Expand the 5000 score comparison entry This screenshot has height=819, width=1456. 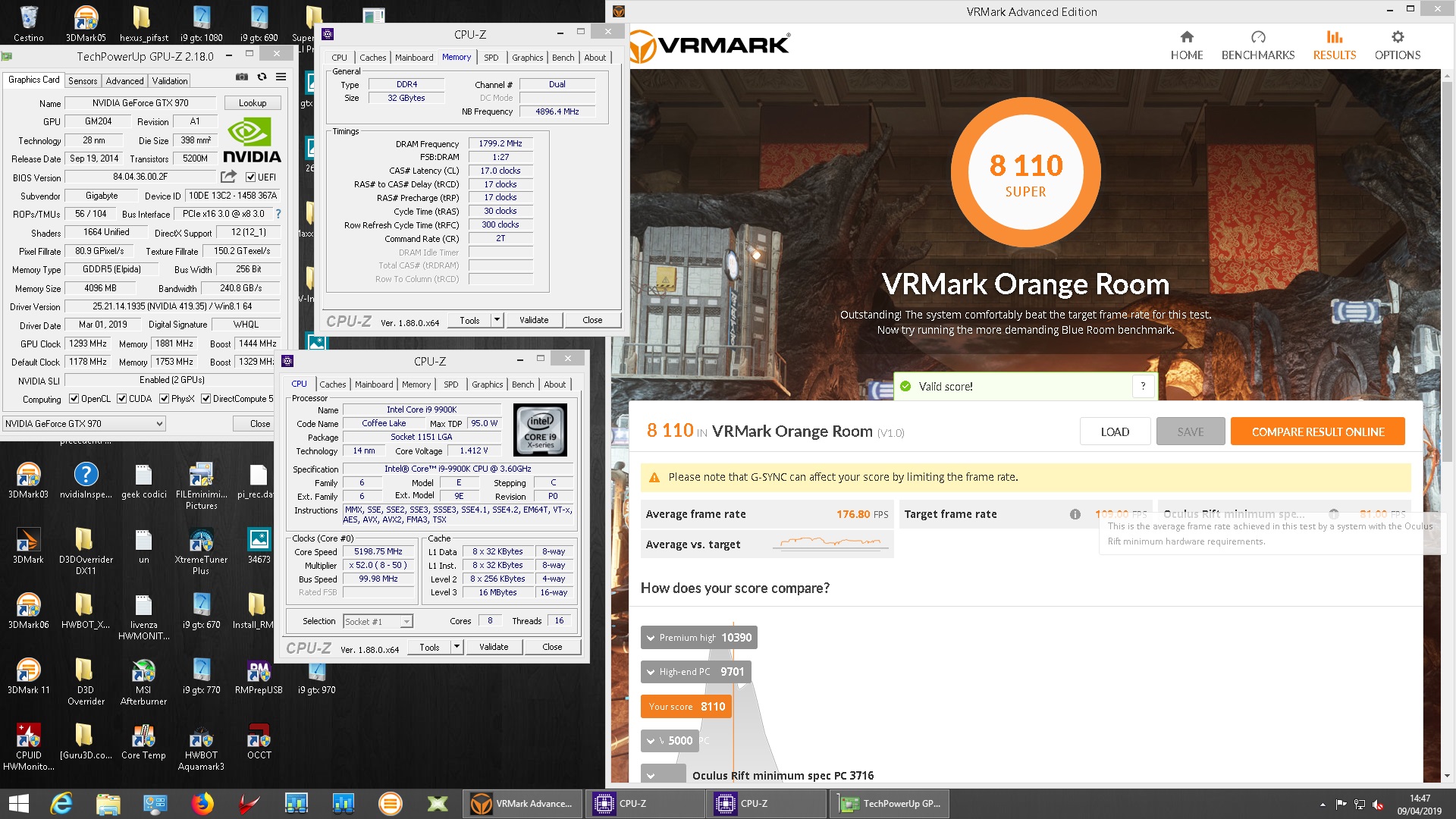[x=668, y=740]
